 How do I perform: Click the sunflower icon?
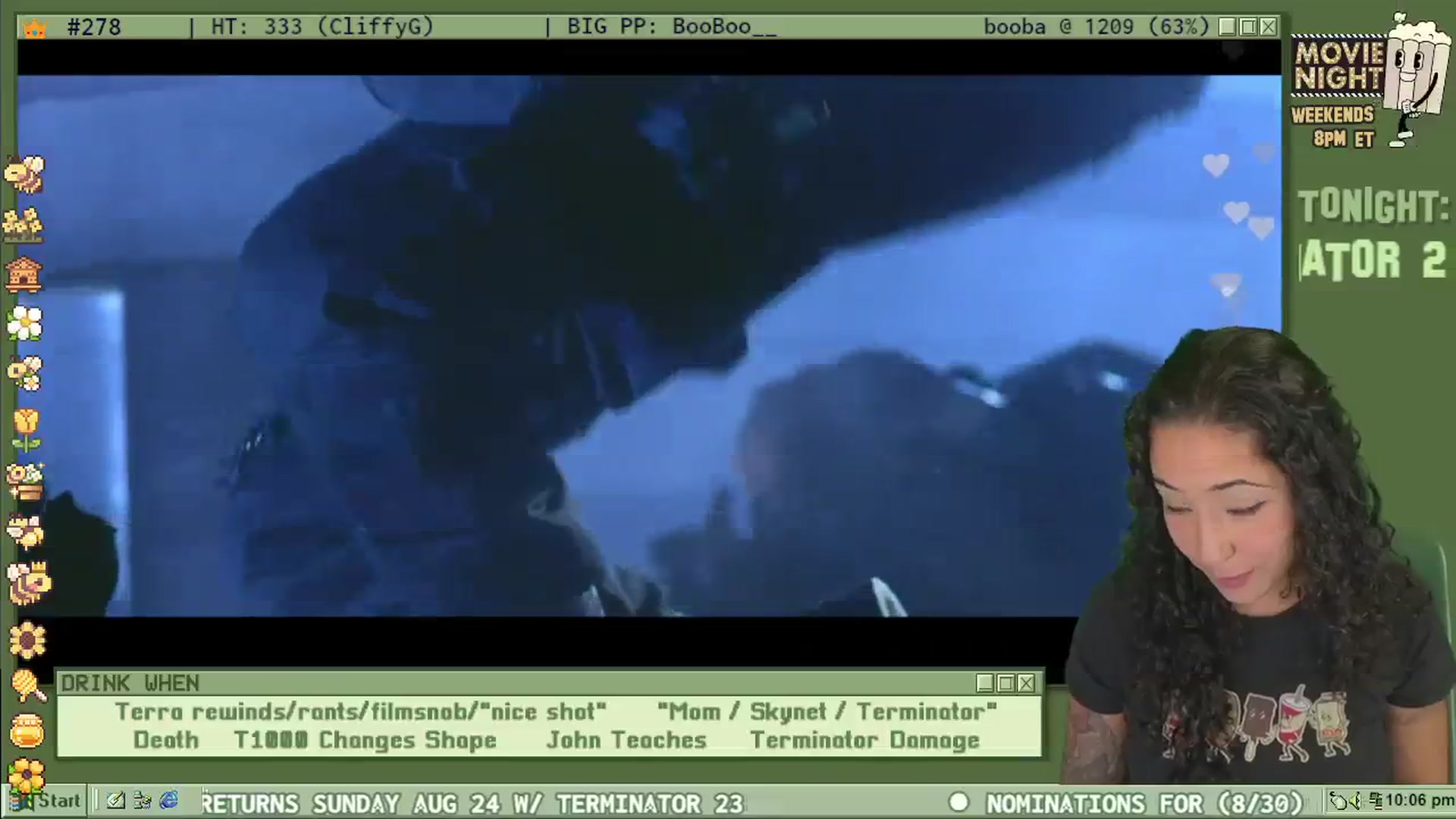[x=28, y=640]
